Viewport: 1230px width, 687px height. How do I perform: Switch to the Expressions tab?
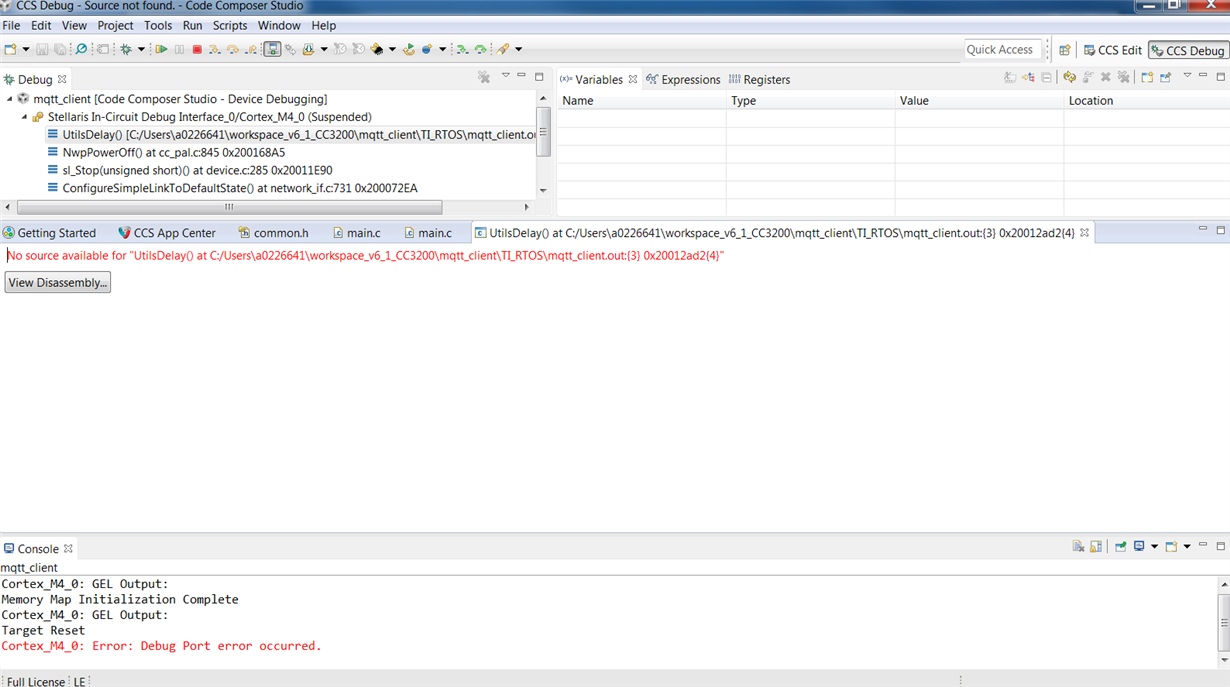click(x=683, y=80)
